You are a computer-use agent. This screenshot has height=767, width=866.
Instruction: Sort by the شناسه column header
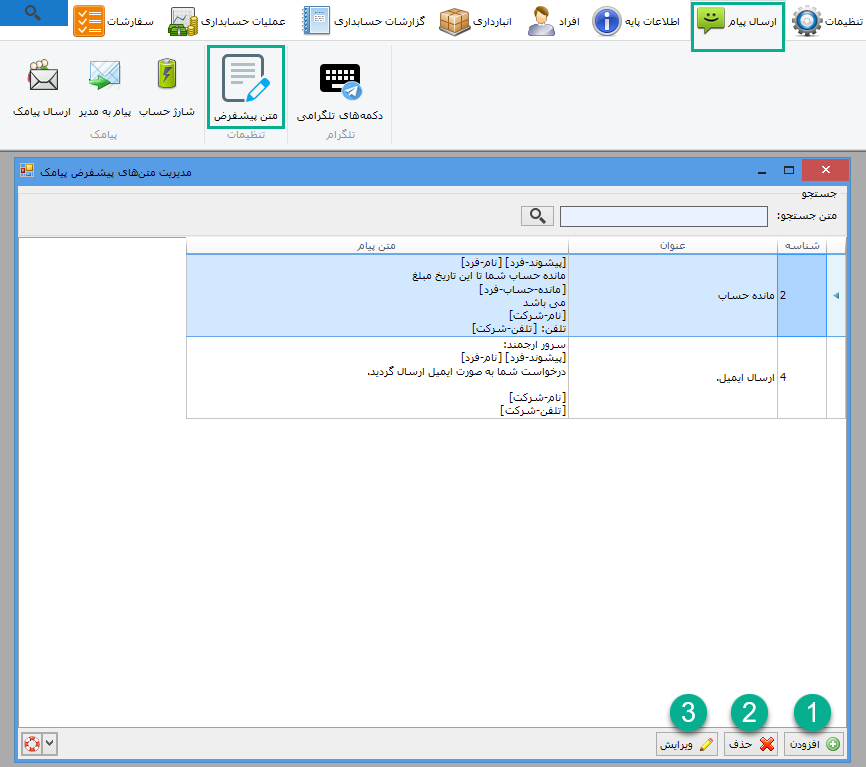pyautogui.click(x=801, y=246)
